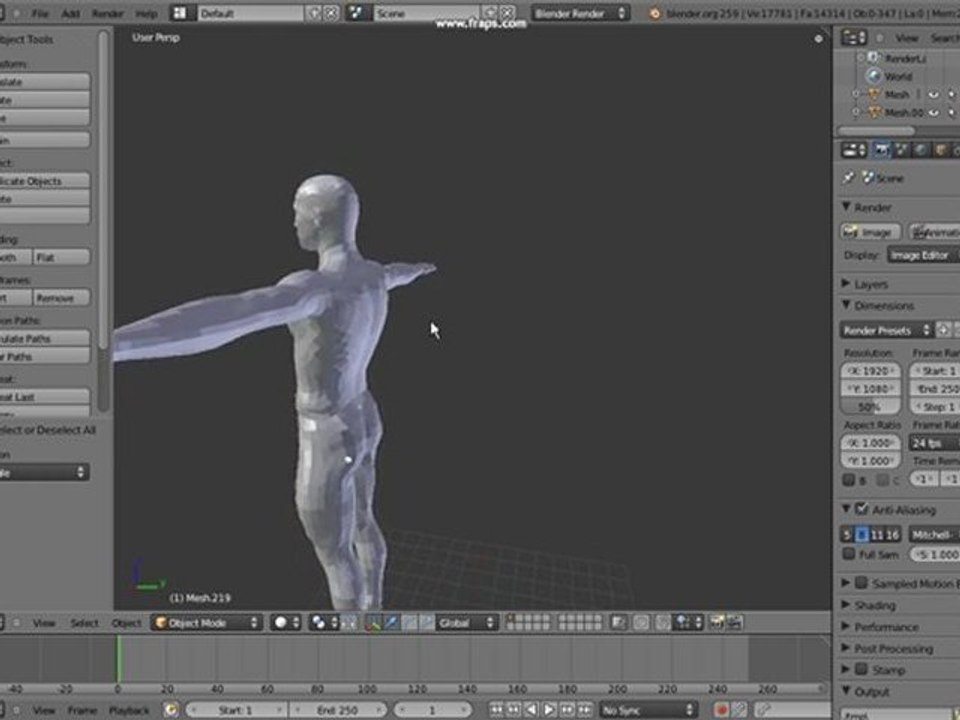The height and width of the screenshot is (720, 960).
Task: Click the Remove keyframes button
Action: click(61, 298)
